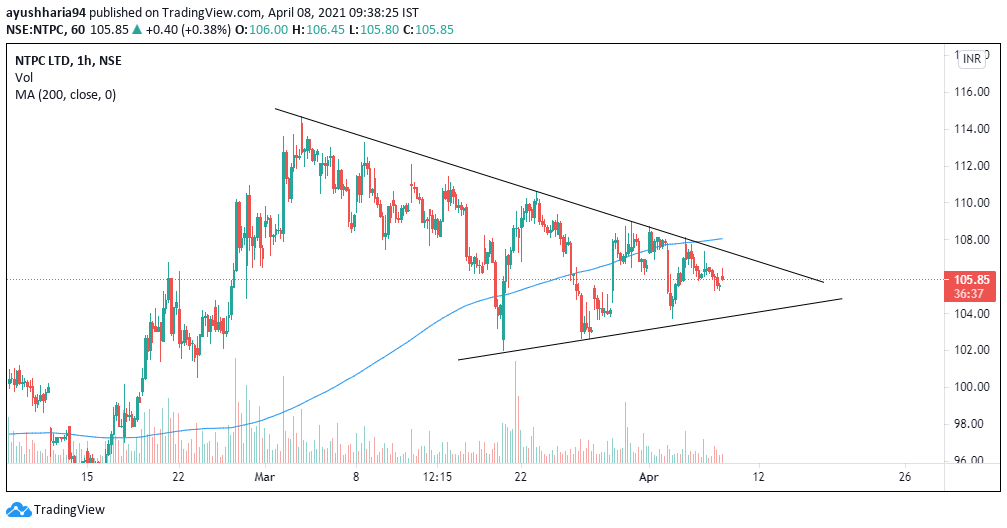The image size is (1007, 528).
Task: Click the green up-arrow next to 105.85 in header
Action: click(137, 30)
